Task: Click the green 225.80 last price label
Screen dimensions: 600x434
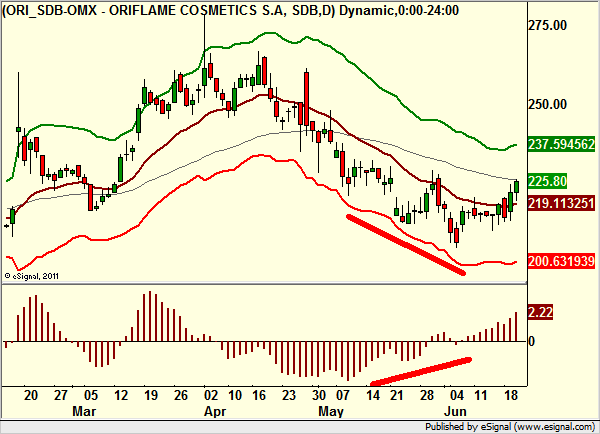Action: click(548, 181)
